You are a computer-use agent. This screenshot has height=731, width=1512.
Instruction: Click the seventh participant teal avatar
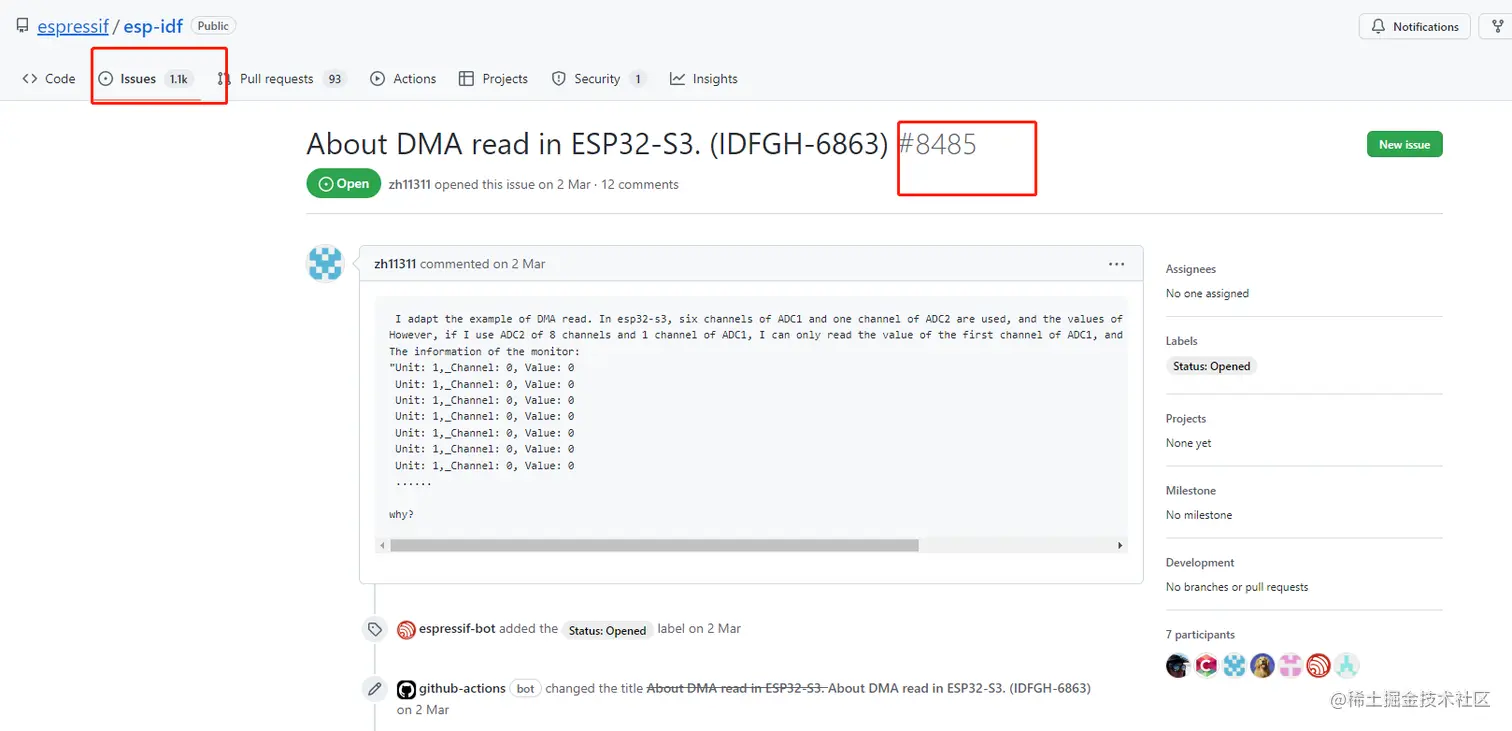coord(1347,665)
